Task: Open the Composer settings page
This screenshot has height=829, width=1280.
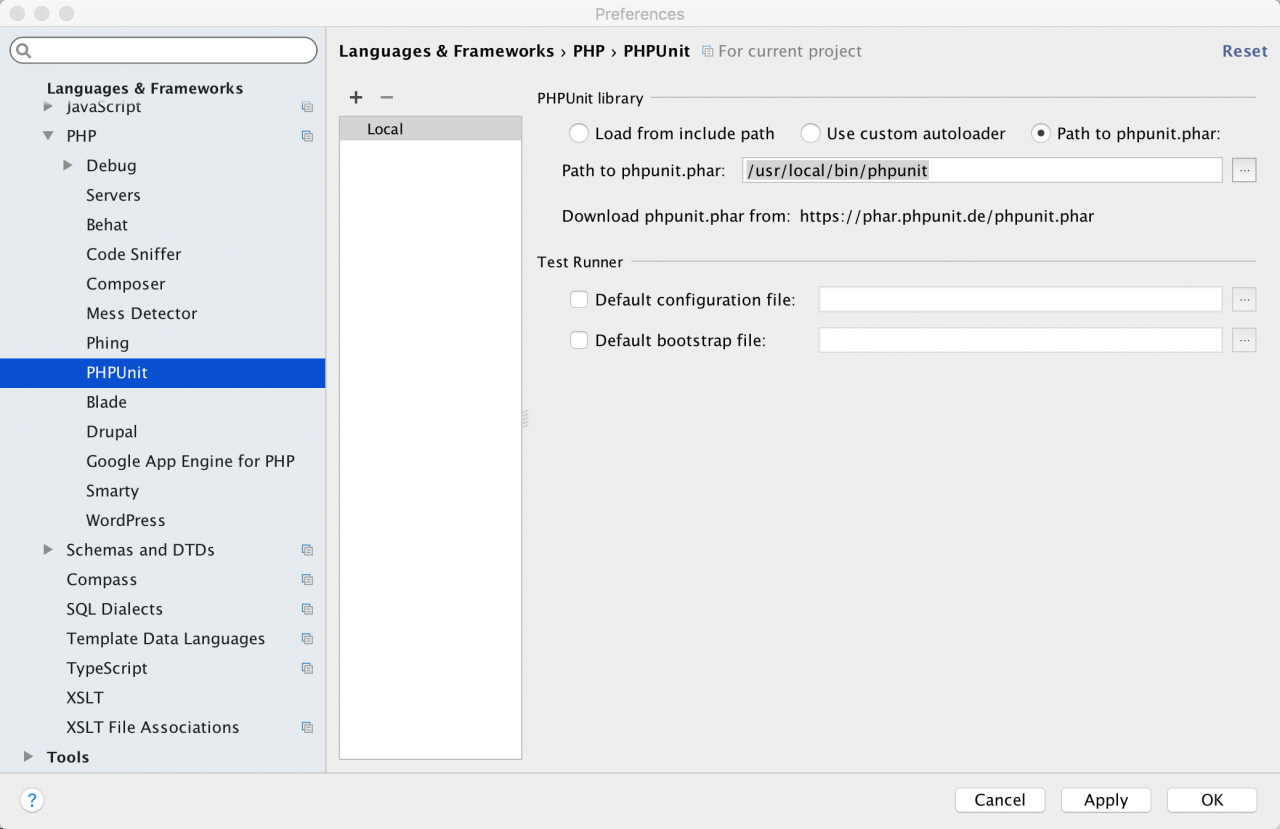Action: pyautogui.click(x=126, y=284)
